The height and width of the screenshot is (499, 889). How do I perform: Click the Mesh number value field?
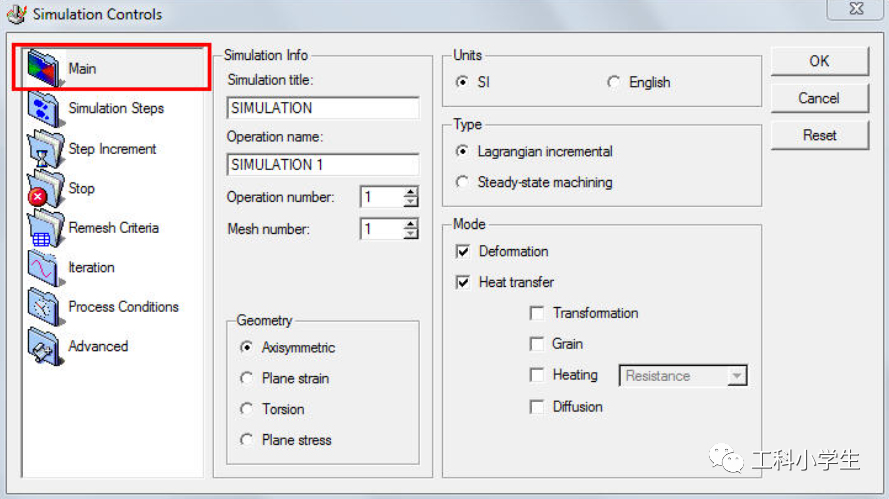382,229
